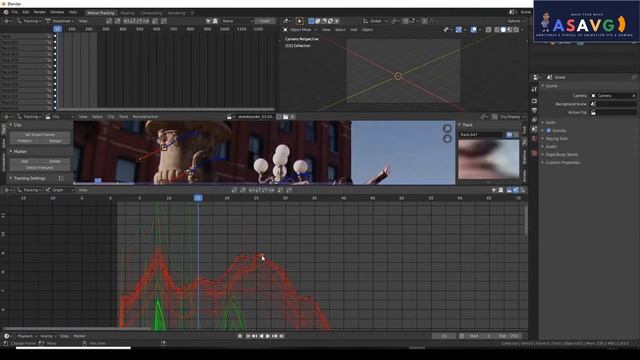
Task: Click the Prefetch button
Action: click(24, 141)
